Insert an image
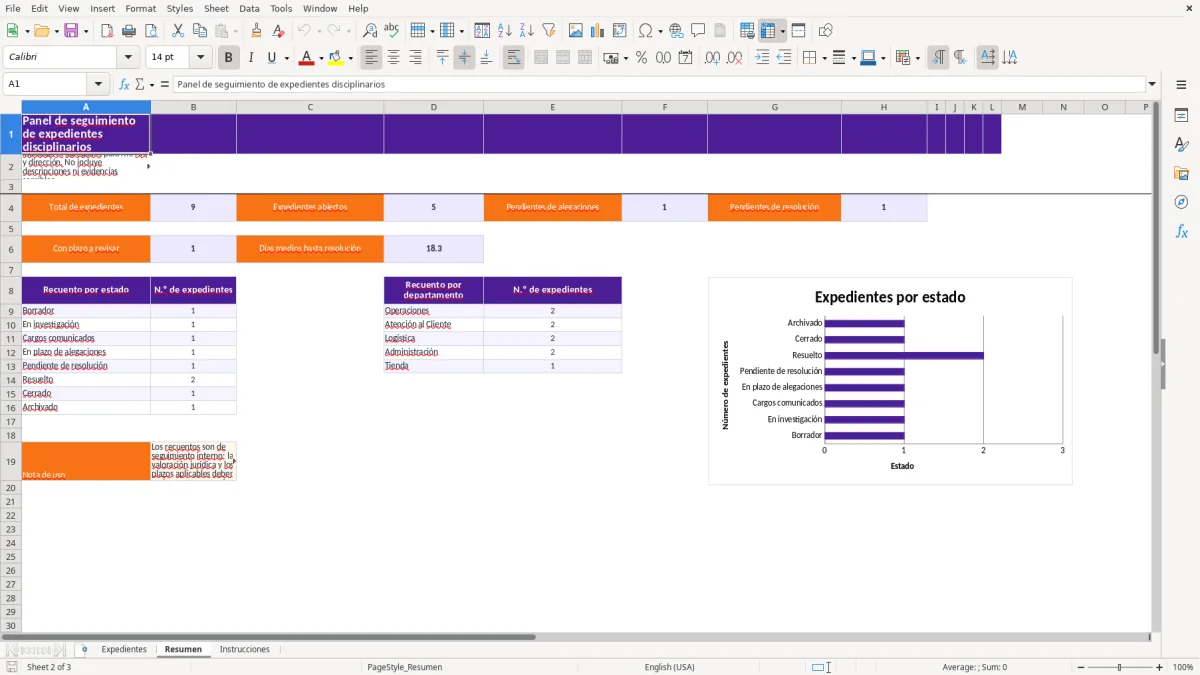 576,31
